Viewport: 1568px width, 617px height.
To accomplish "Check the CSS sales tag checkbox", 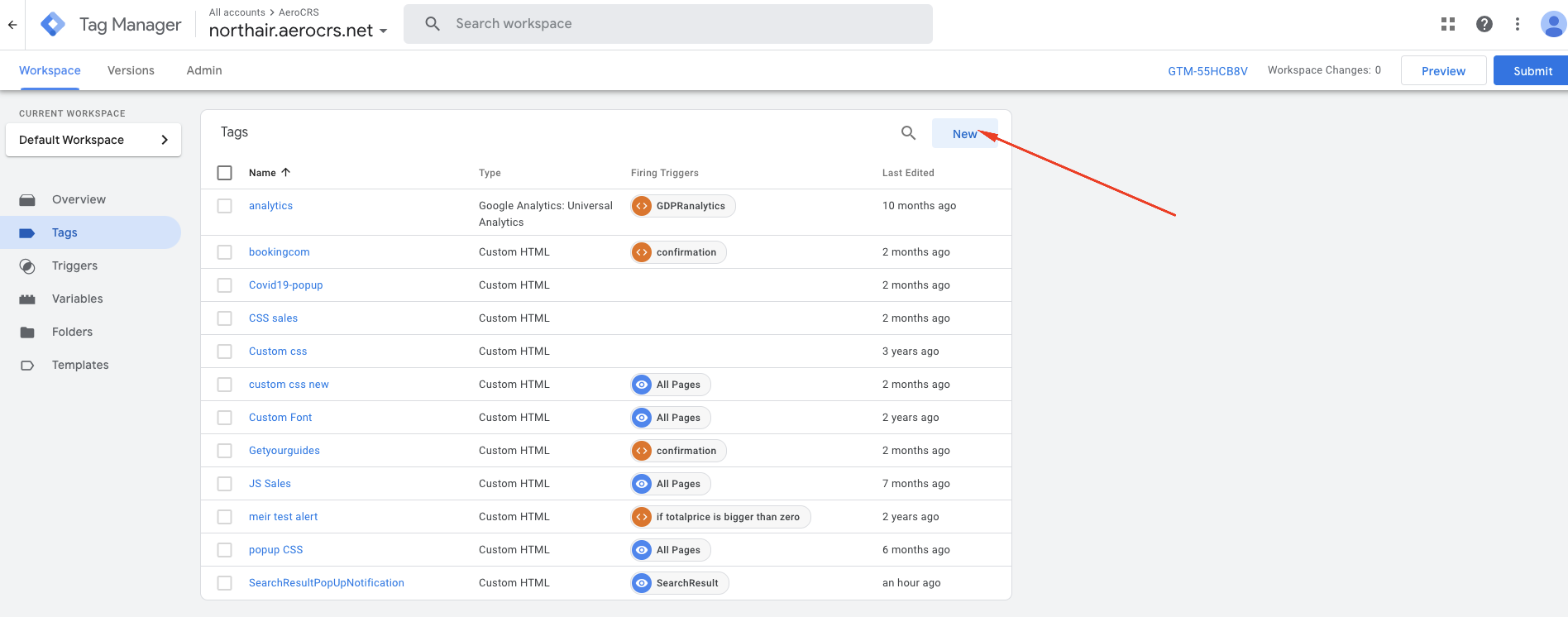I will pos(224,318).
